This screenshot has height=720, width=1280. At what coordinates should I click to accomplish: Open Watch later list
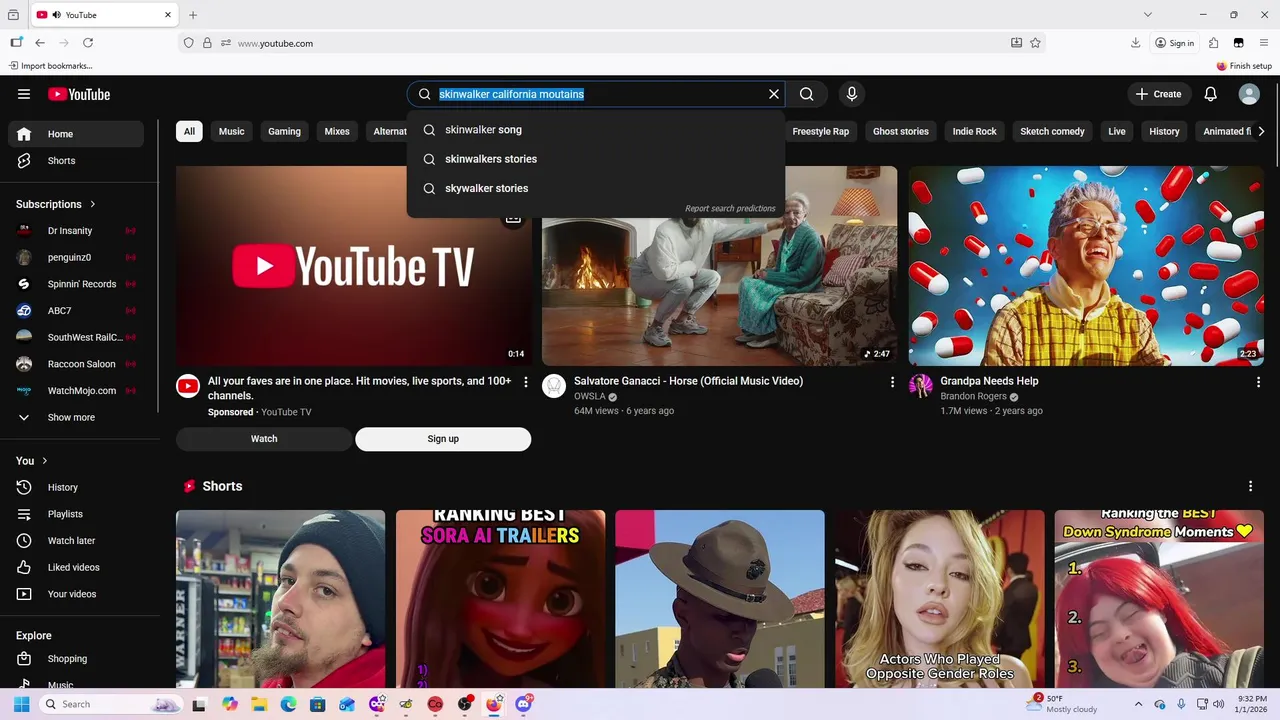click(x=76, y=541)
